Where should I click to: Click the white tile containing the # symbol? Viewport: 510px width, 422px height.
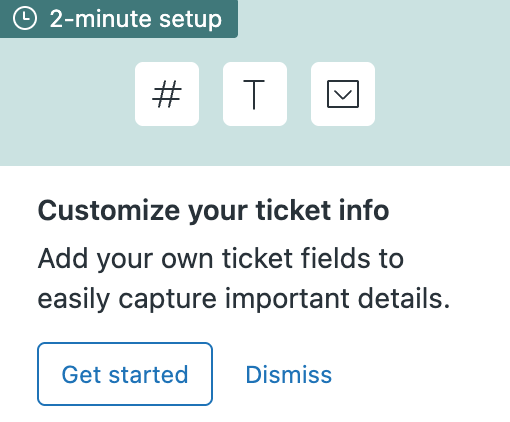point(167,94)
